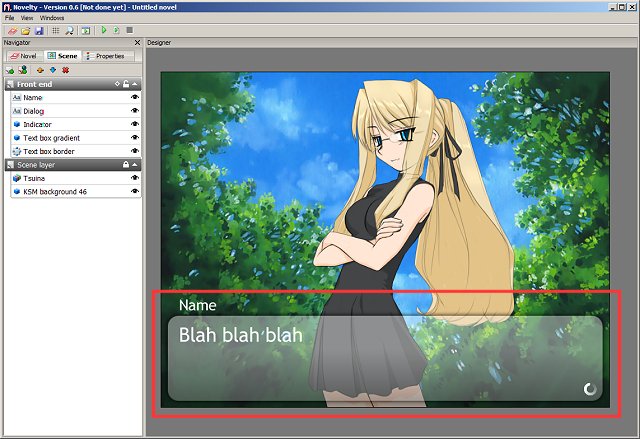Close the Navigator panel
Viewport: 640px width, 439px height.
tap(137, 42)
